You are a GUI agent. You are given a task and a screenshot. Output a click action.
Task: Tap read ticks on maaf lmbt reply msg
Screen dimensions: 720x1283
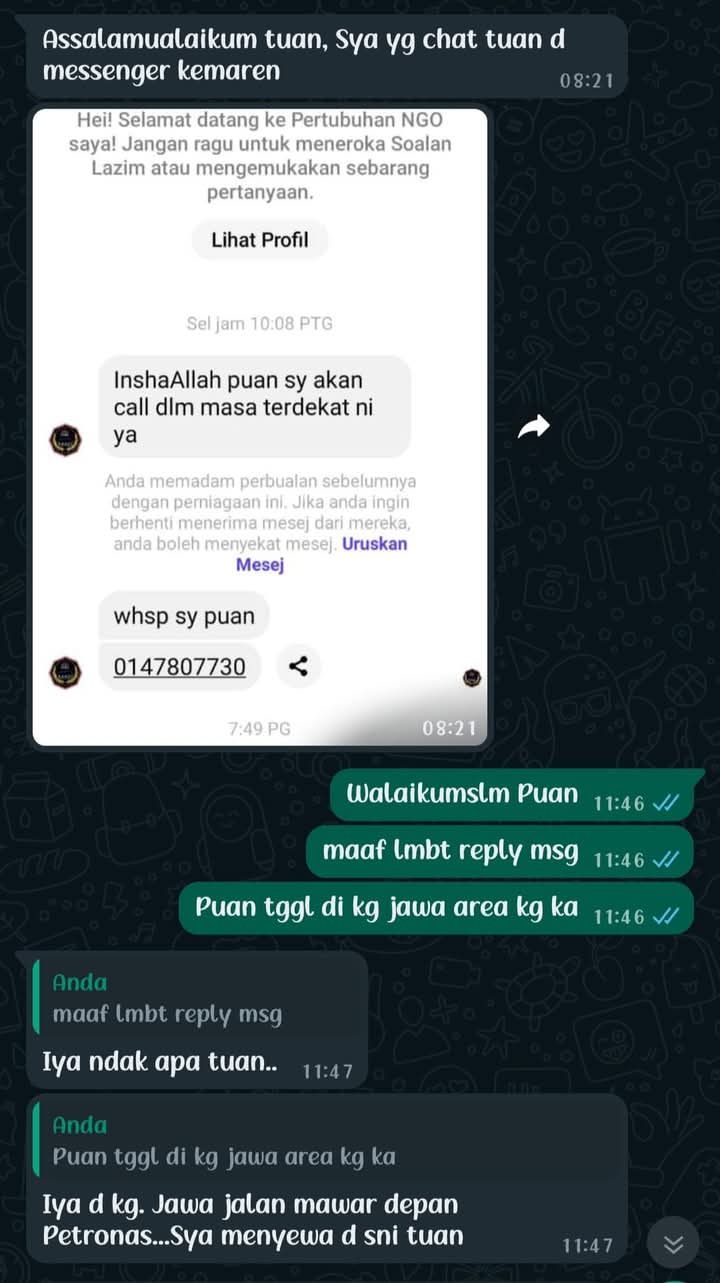(665, 859)
